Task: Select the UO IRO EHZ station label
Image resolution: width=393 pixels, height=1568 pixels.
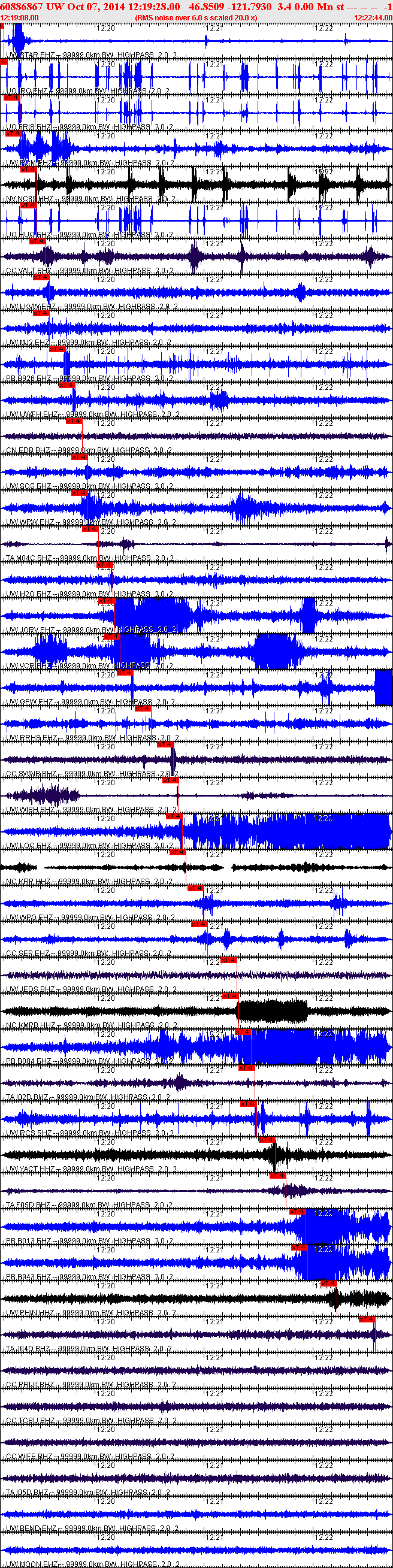Action: coord(87,91)
